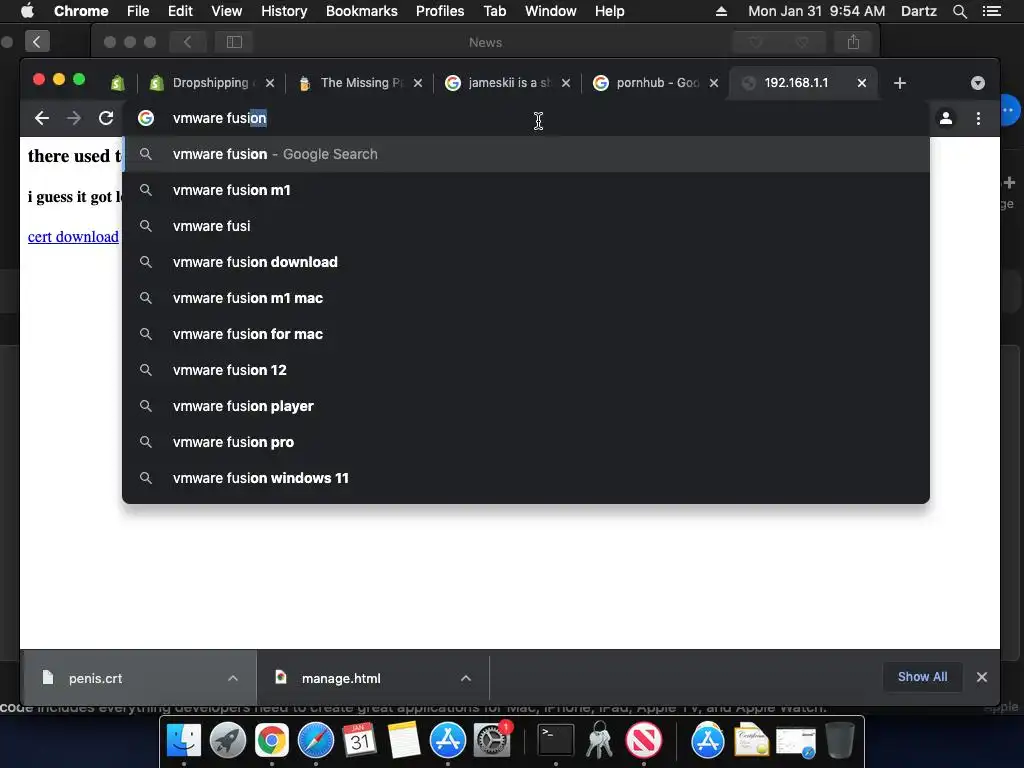Screen dimensions: 1024x768
Task: Pick the 'vmware fusion m1 mac' suggestion
Action: (526, 298)
